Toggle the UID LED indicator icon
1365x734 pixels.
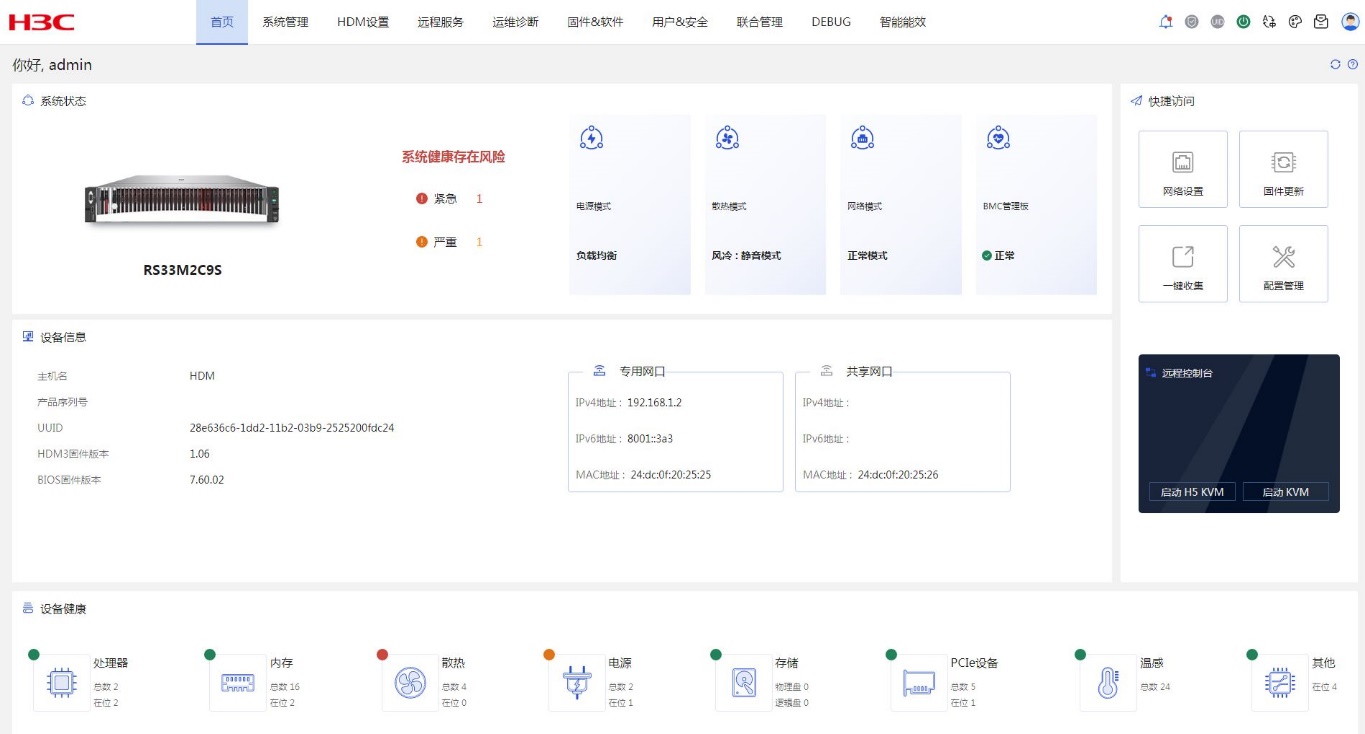click(1217, 21)
